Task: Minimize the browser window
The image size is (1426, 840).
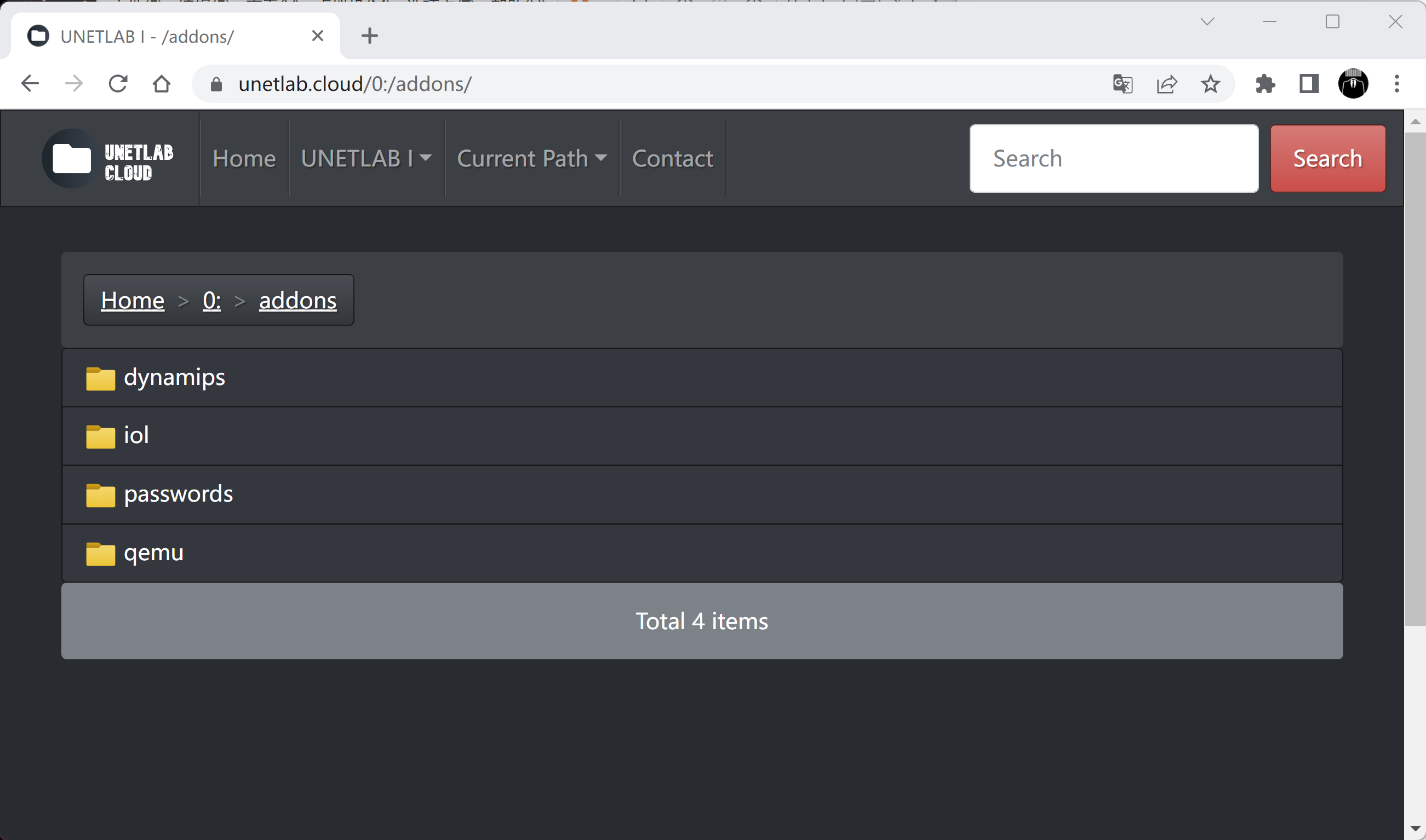Action: 1269,21
